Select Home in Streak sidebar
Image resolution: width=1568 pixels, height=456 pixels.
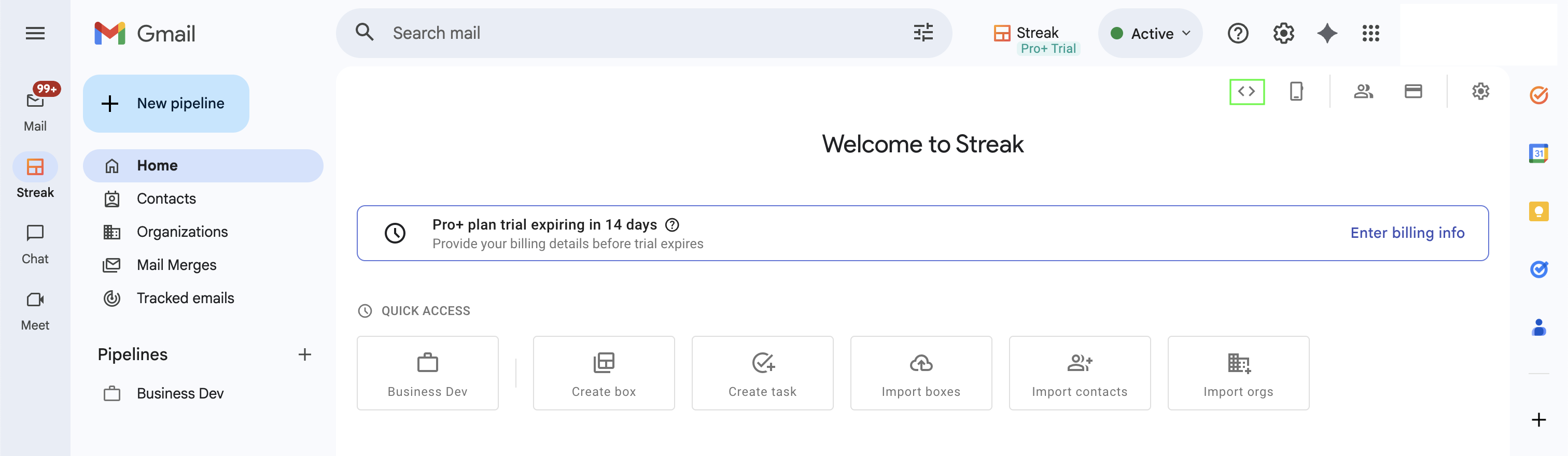coord(203,165)
